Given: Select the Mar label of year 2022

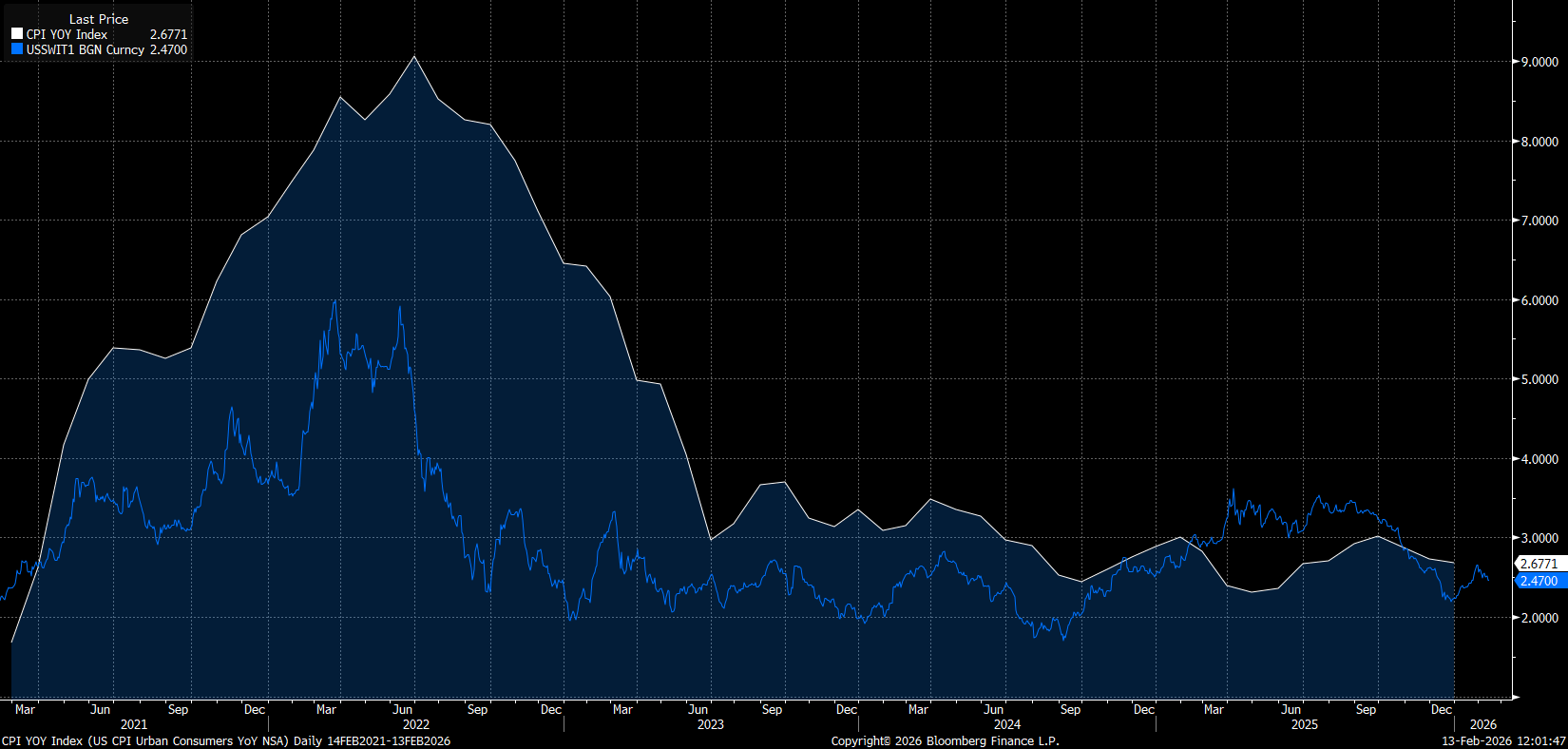Looking at the screenshot, I should coord(326,709).
